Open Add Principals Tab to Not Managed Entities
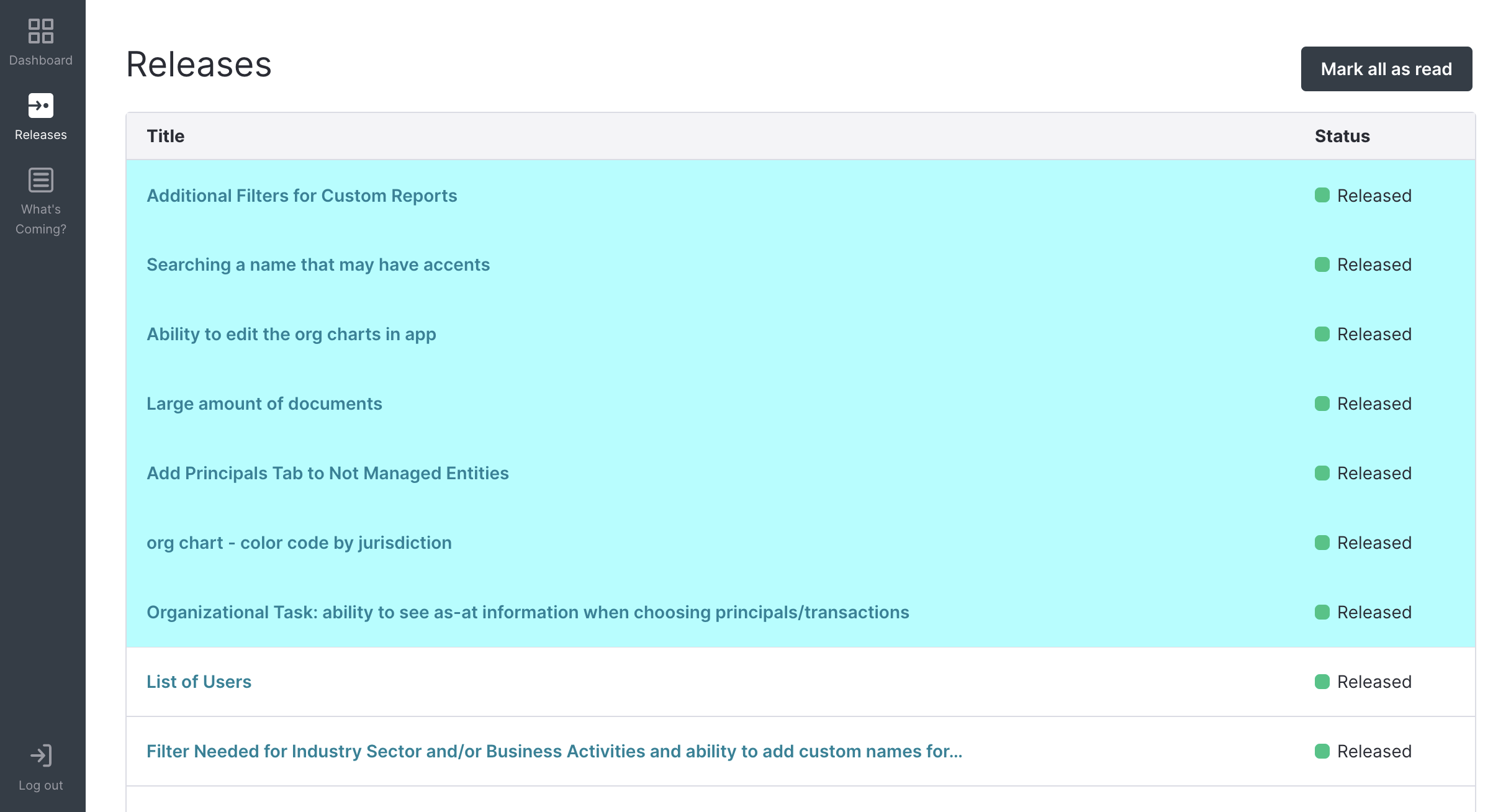Image resolution: width=1511 pixels, height=812 pixels. [327, 473]
